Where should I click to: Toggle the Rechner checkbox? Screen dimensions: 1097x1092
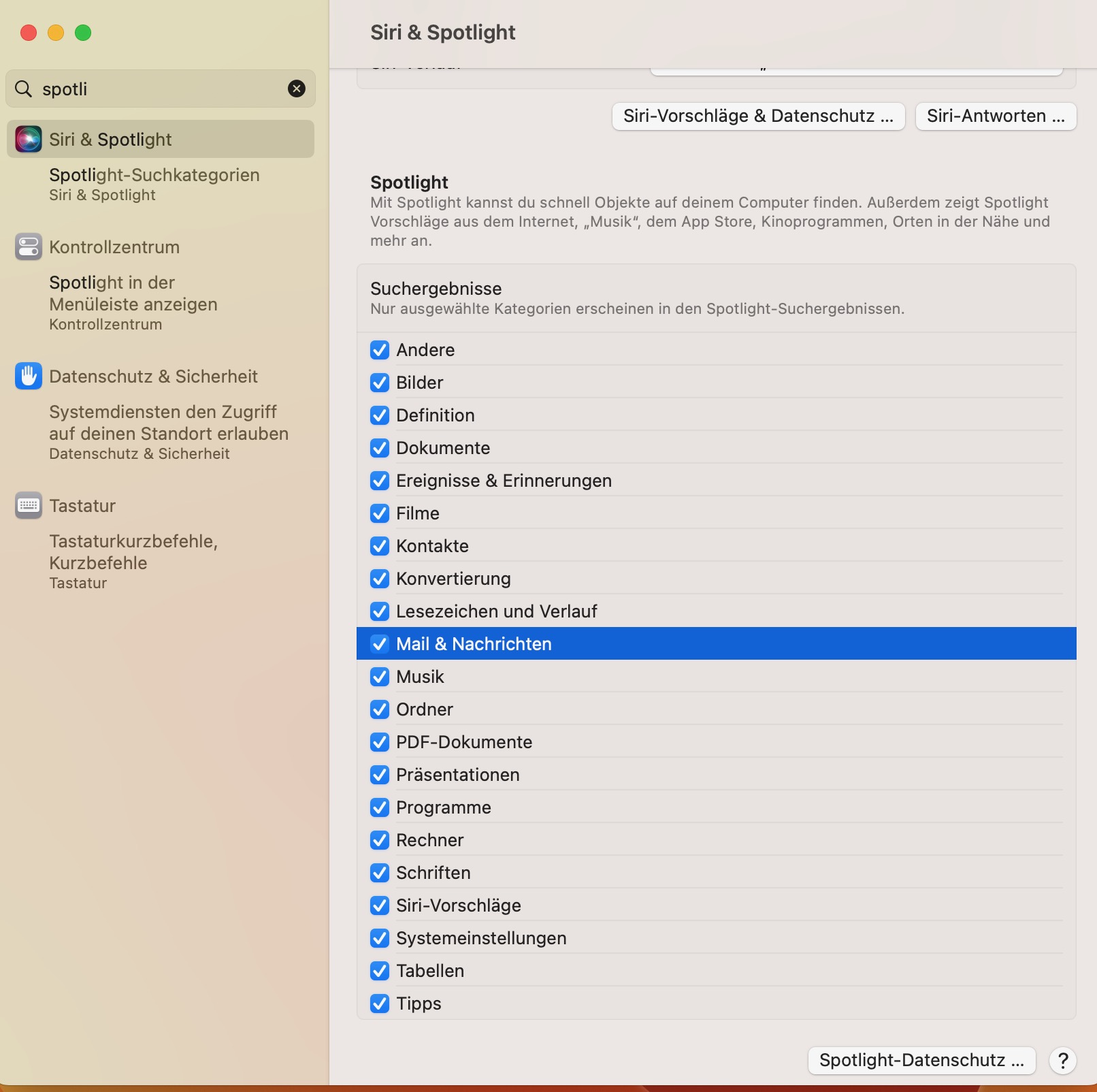tap(380, 840)
